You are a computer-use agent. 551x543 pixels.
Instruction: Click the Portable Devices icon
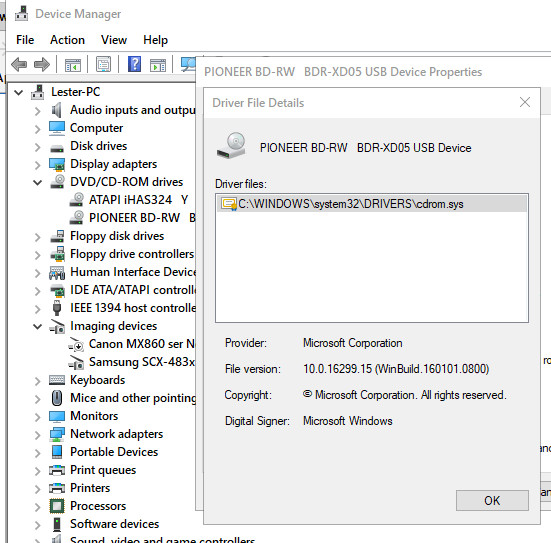[x=57, y=452]
